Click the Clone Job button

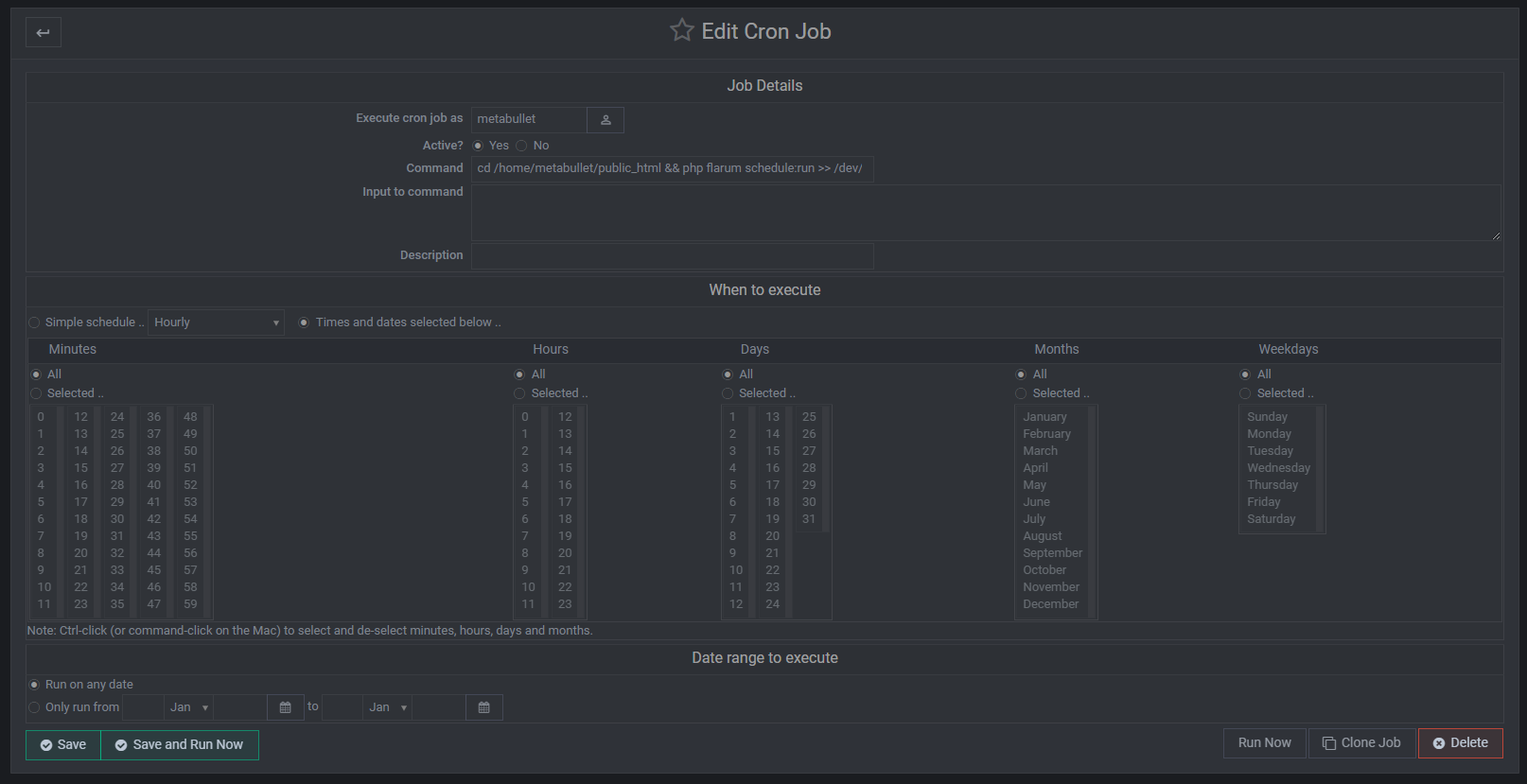tap(1361, 743)
